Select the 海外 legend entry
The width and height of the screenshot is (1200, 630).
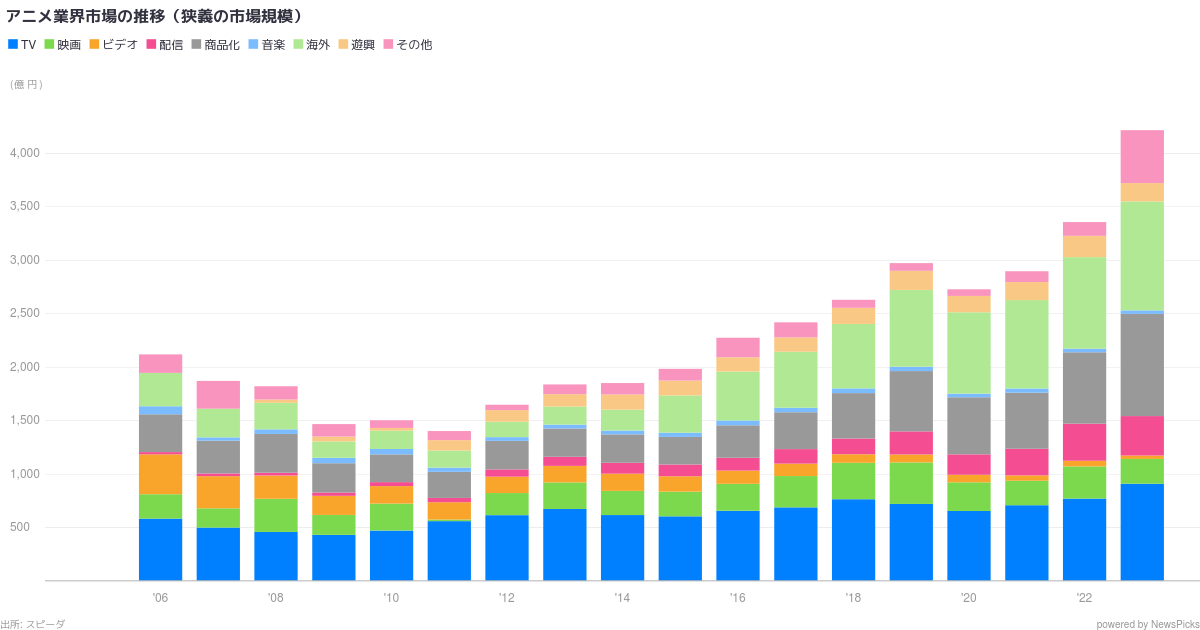point(317,45)
